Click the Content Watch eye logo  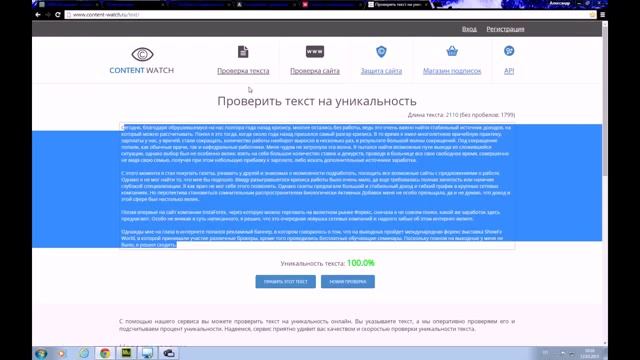142,54
